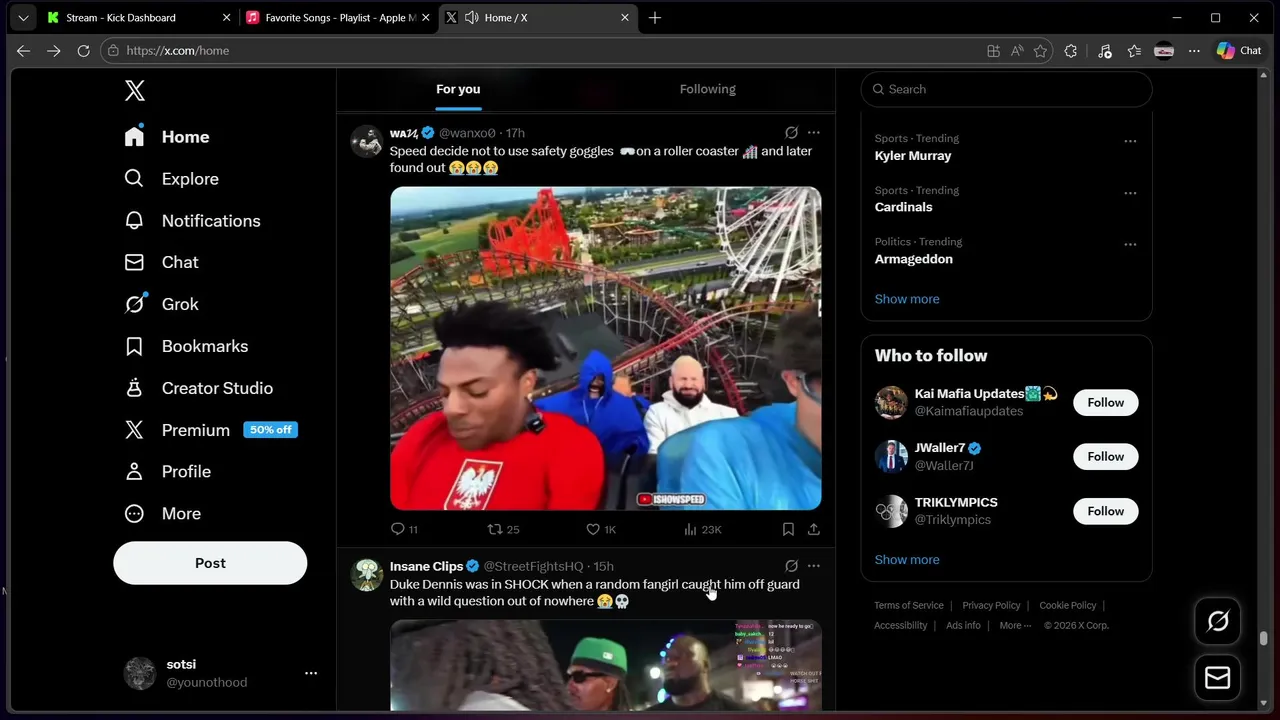
Task: Reload the current page
Action: pos(83,51)
